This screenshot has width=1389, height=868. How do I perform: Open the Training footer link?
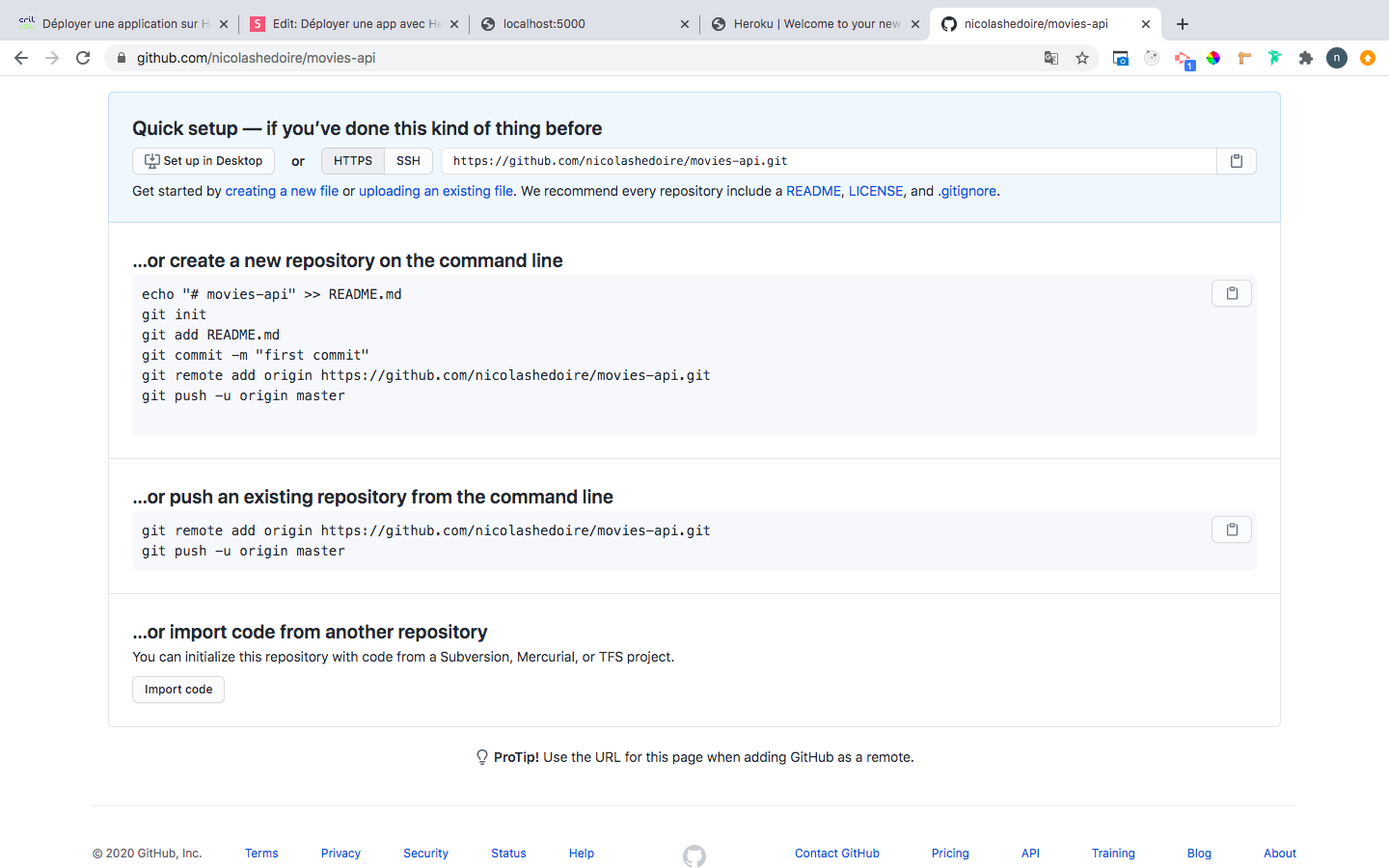tap(1113, 854)
